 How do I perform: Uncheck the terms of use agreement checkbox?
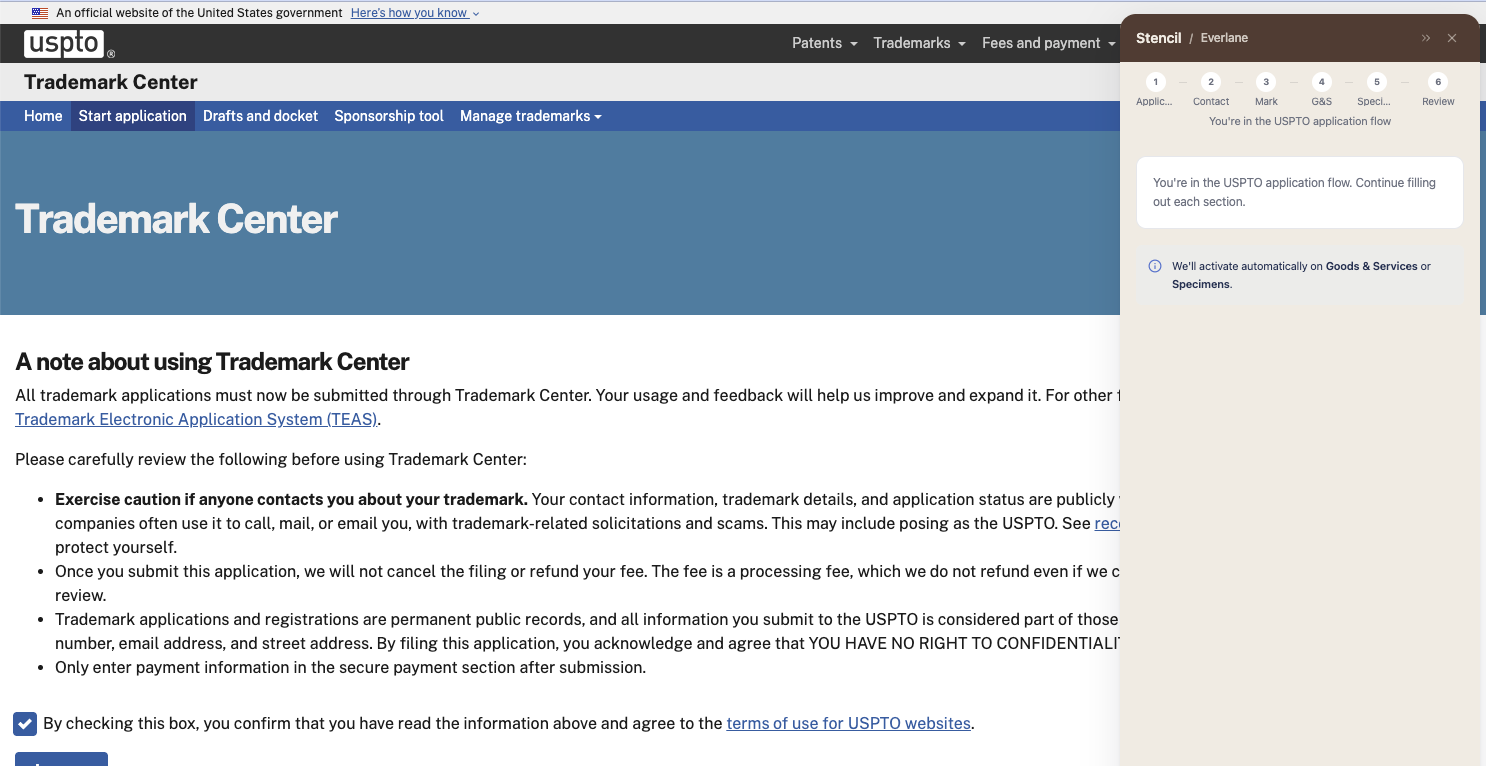pyautogui.click(x=26, y=724)
